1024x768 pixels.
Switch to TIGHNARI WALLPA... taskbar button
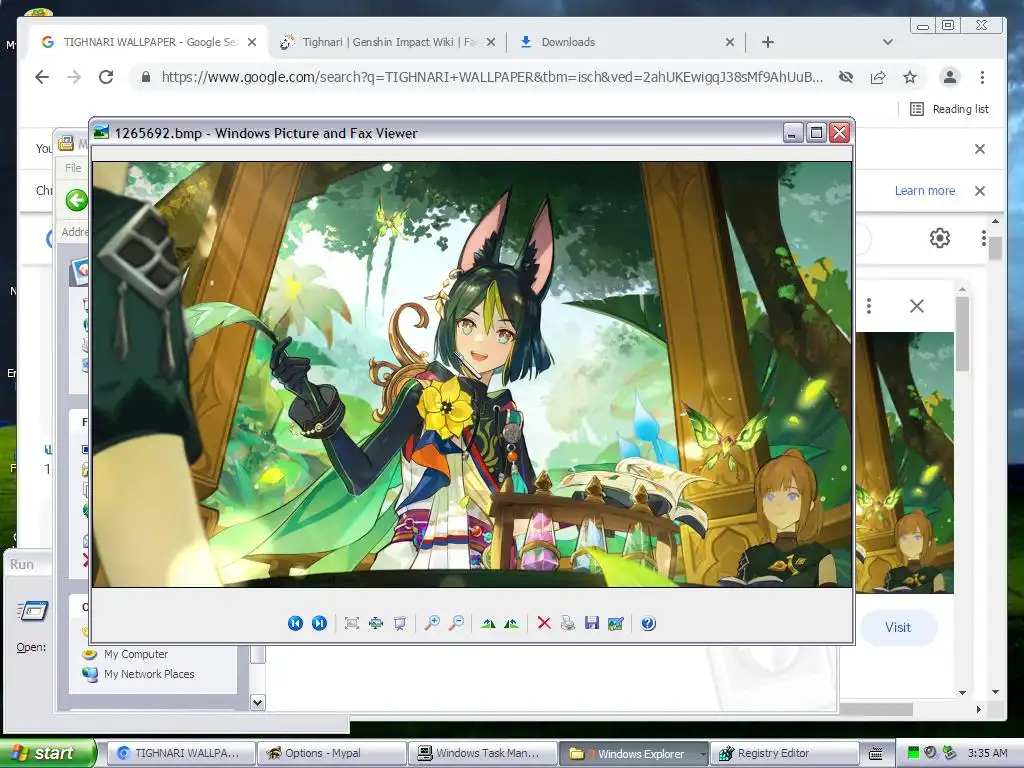click(x=180, y=753)
